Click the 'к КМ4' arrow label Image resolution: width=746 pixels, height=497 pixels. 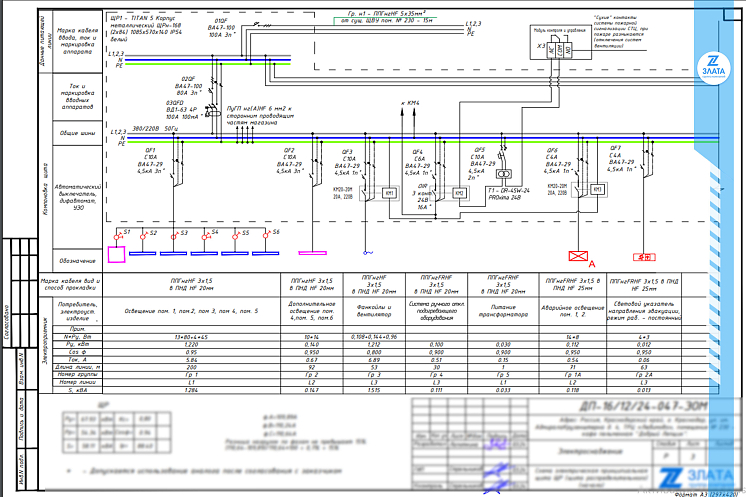pos(412,102)
